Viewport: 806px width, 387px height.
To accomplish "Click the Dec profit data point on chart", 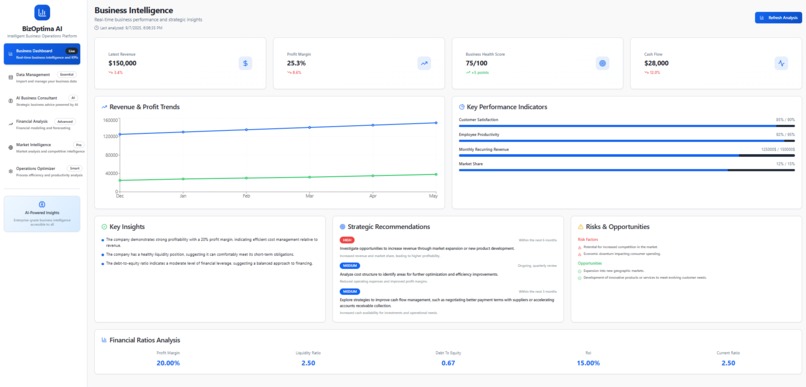I will click(120, 180).
